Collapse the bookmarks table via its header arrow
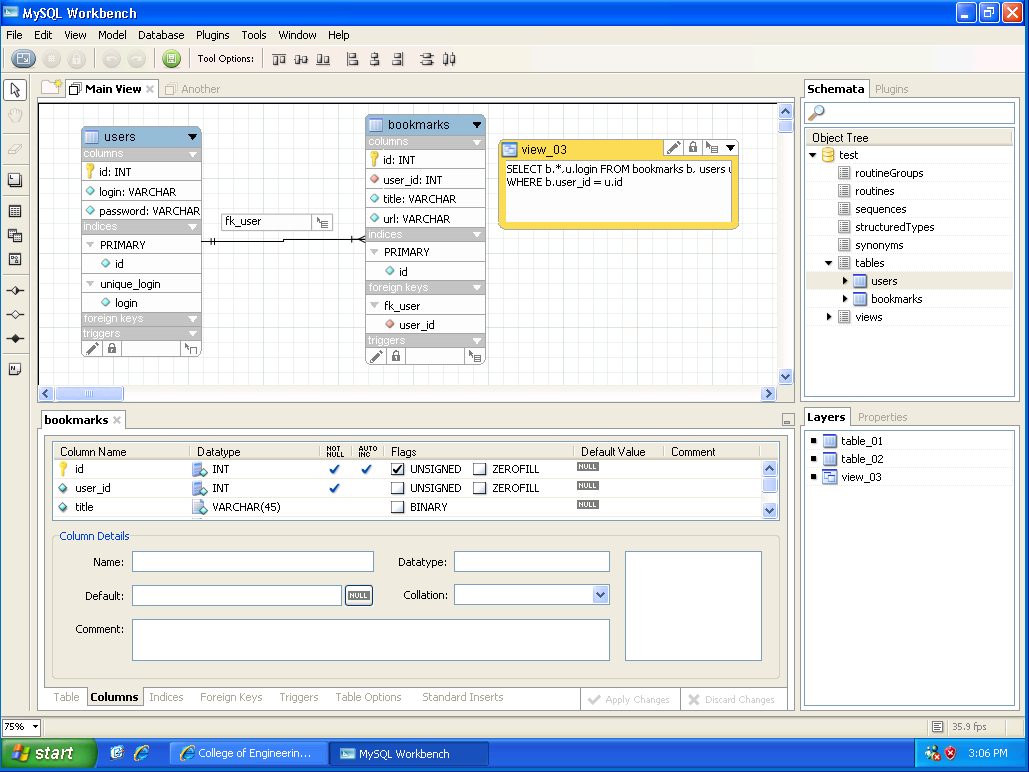The image size is (1029, 772). [477, 125]
